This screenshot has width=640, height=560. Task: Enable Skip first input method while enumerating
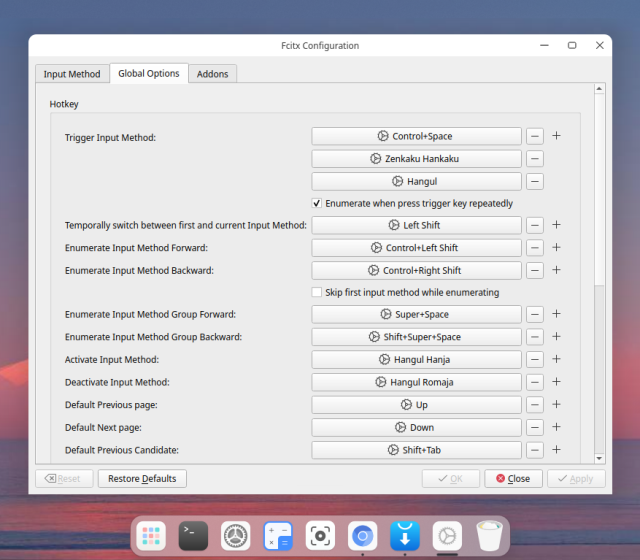pyautogui.click(x=317, y=292)
